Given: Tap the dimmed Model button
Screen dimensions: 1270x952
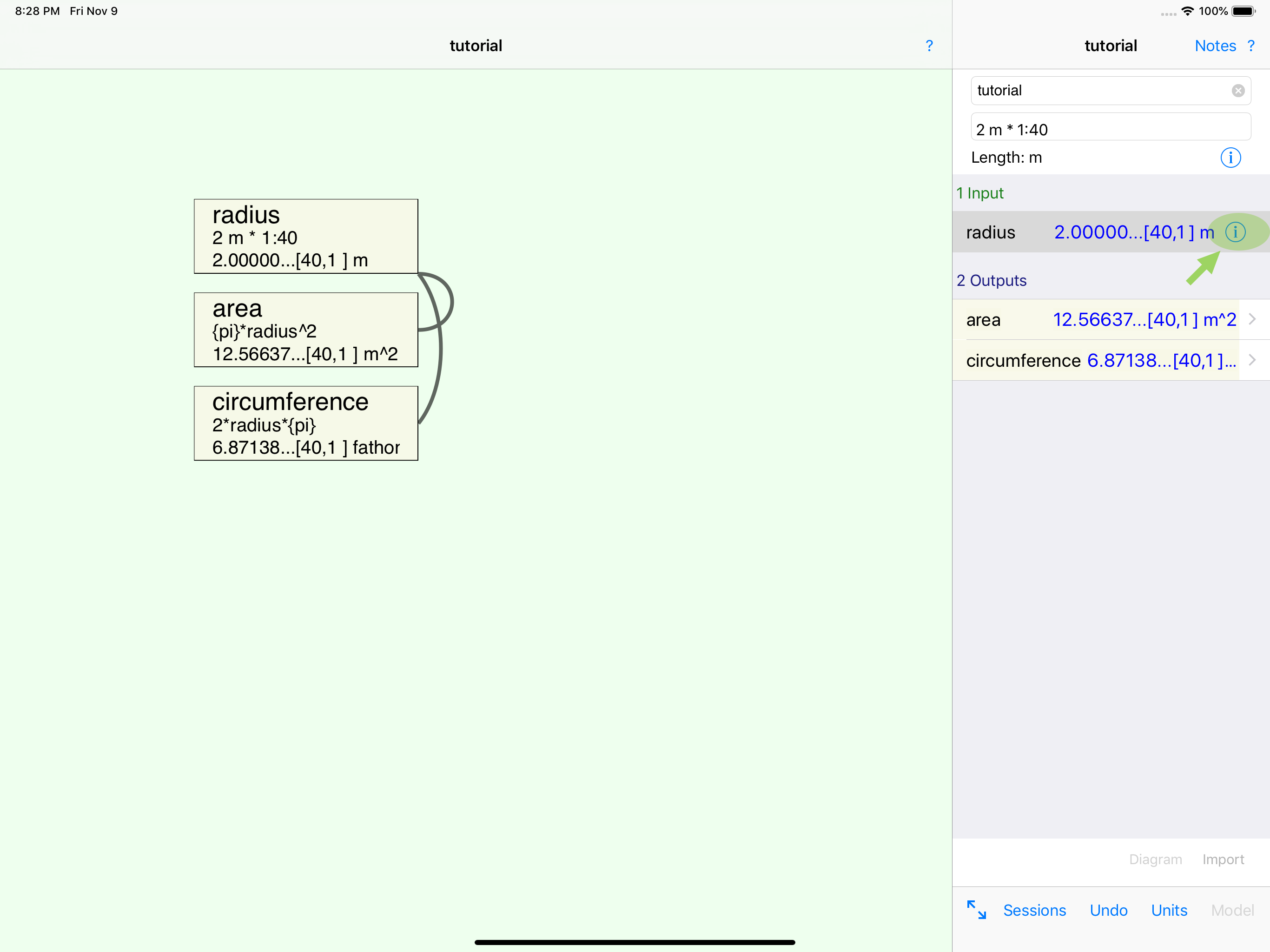Looking at the screenshot, I should coord(1232,910).
